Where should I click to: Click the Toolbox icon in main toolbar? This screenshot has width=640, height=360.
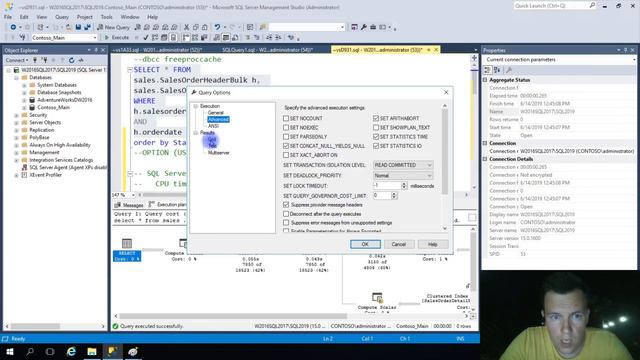373,27
